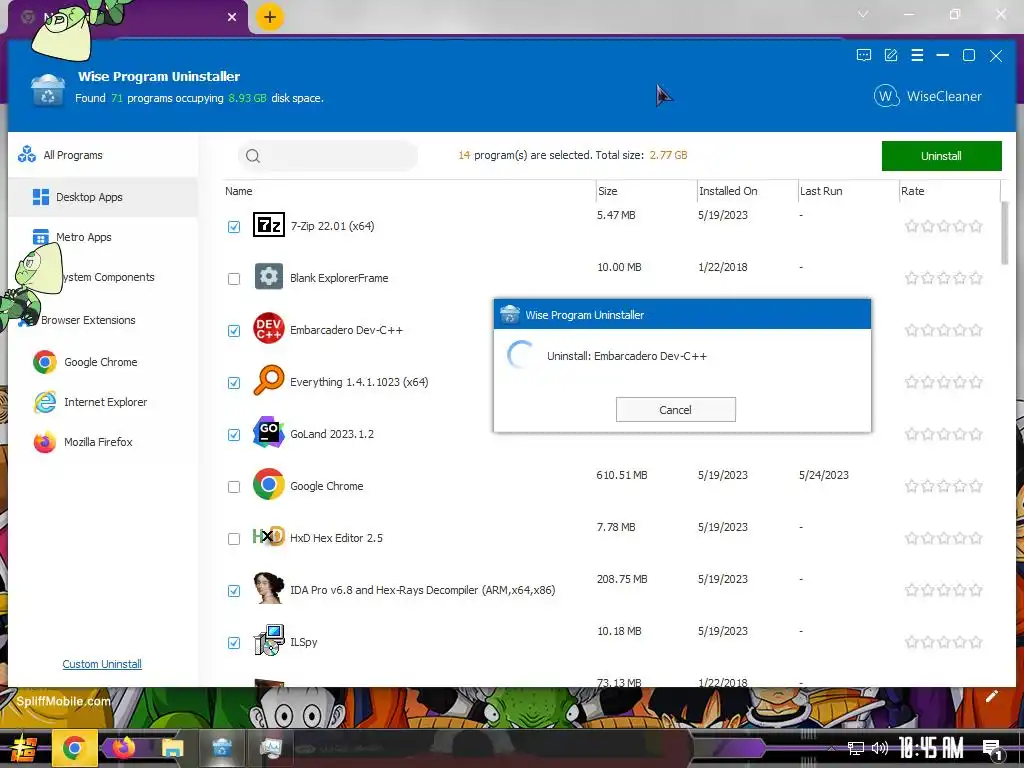Switch to Desktop Apps category
The height and width of the screenshot is (768, 1024).
coord(103,197)
